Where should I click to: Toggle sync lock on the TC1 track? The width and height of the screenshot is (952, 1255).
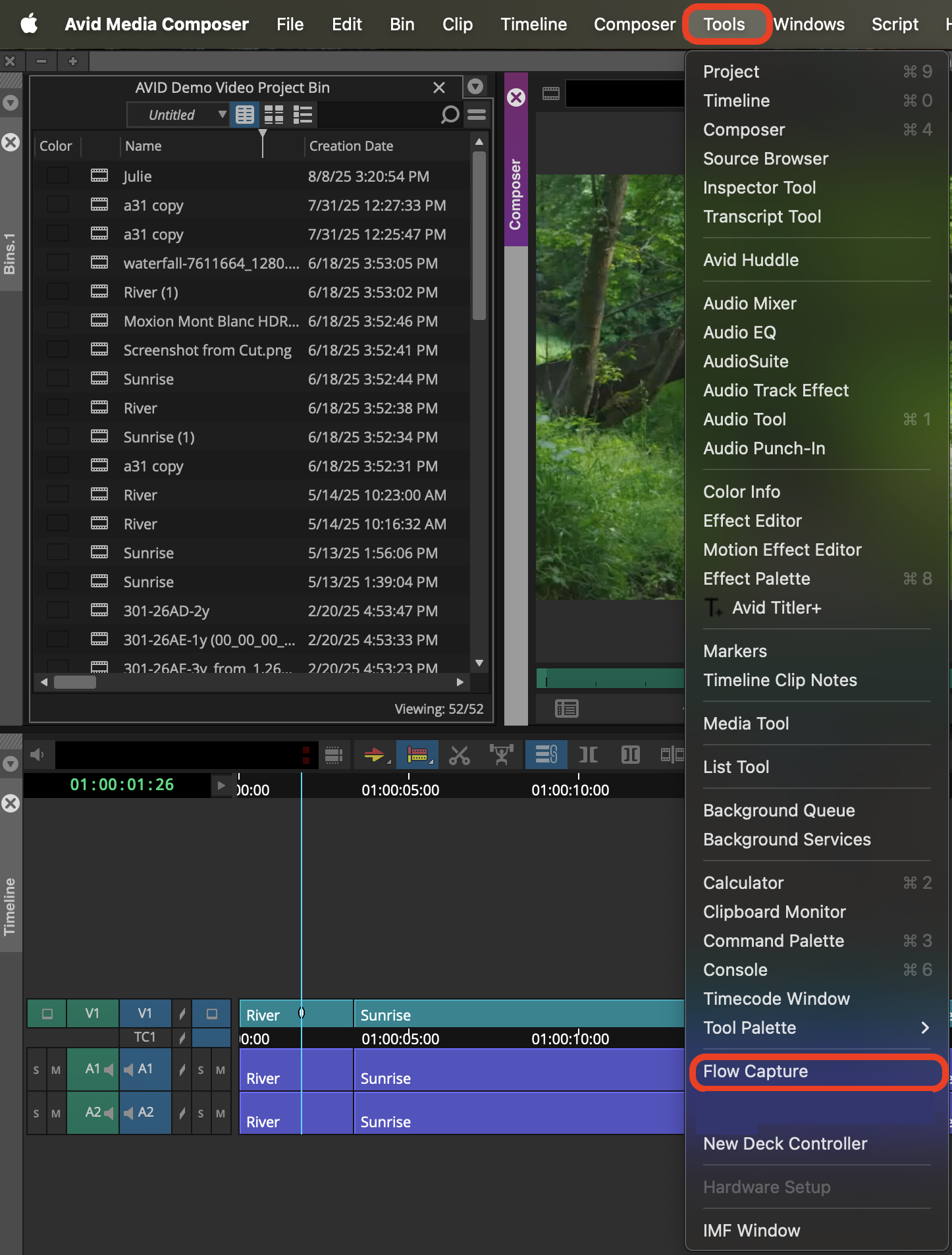click(182, 1038)
